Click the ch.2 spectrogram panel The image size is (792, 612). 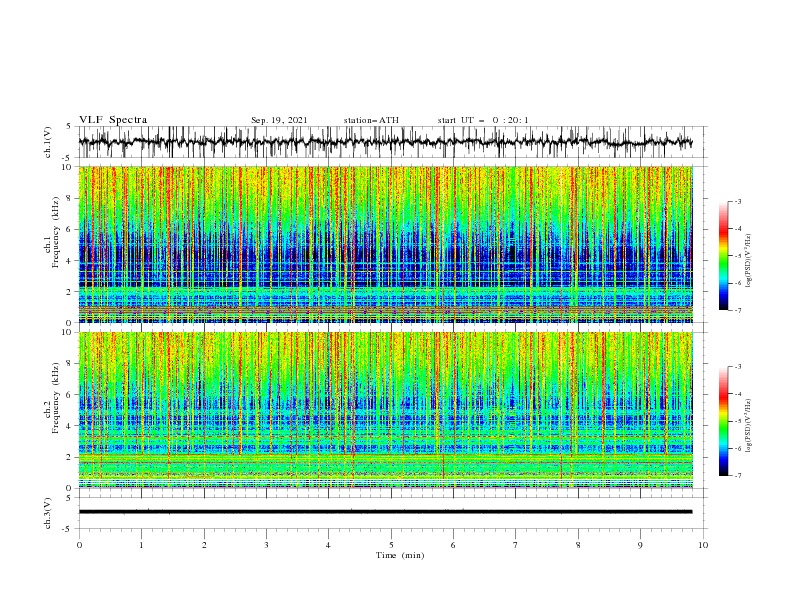click(385, 410)
